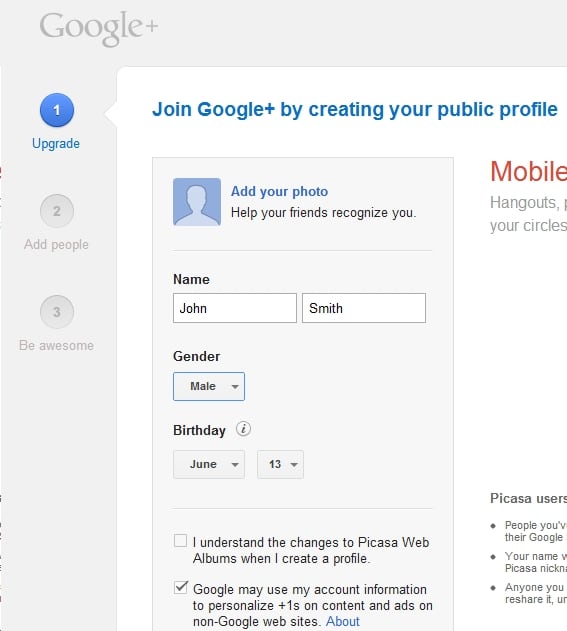Screen dimensions: 567x631
Task: Click the Name field label
Action: tap(191, 279)
